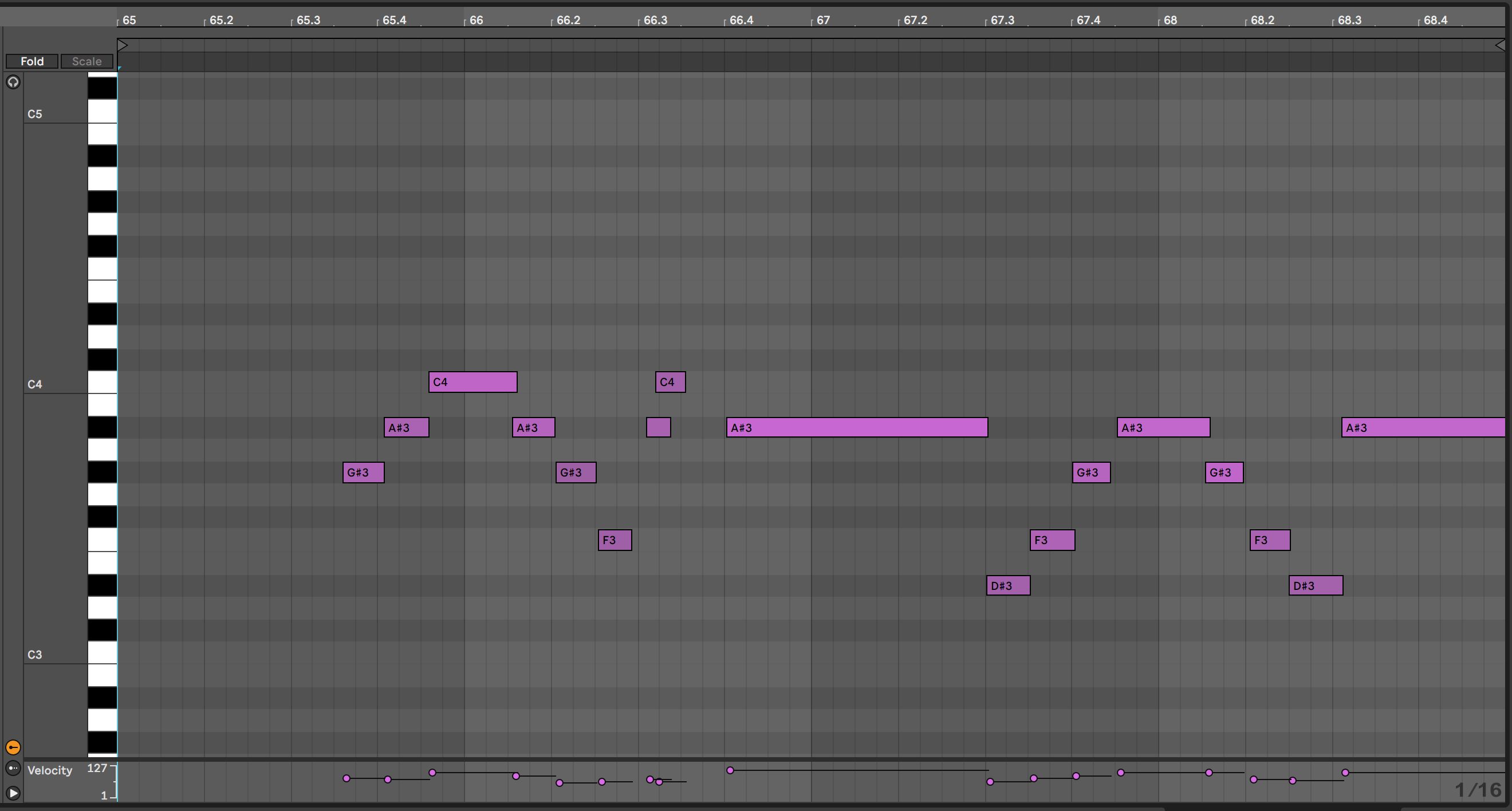Click velocity marker of long C4 note

click(x=432, y=772)
